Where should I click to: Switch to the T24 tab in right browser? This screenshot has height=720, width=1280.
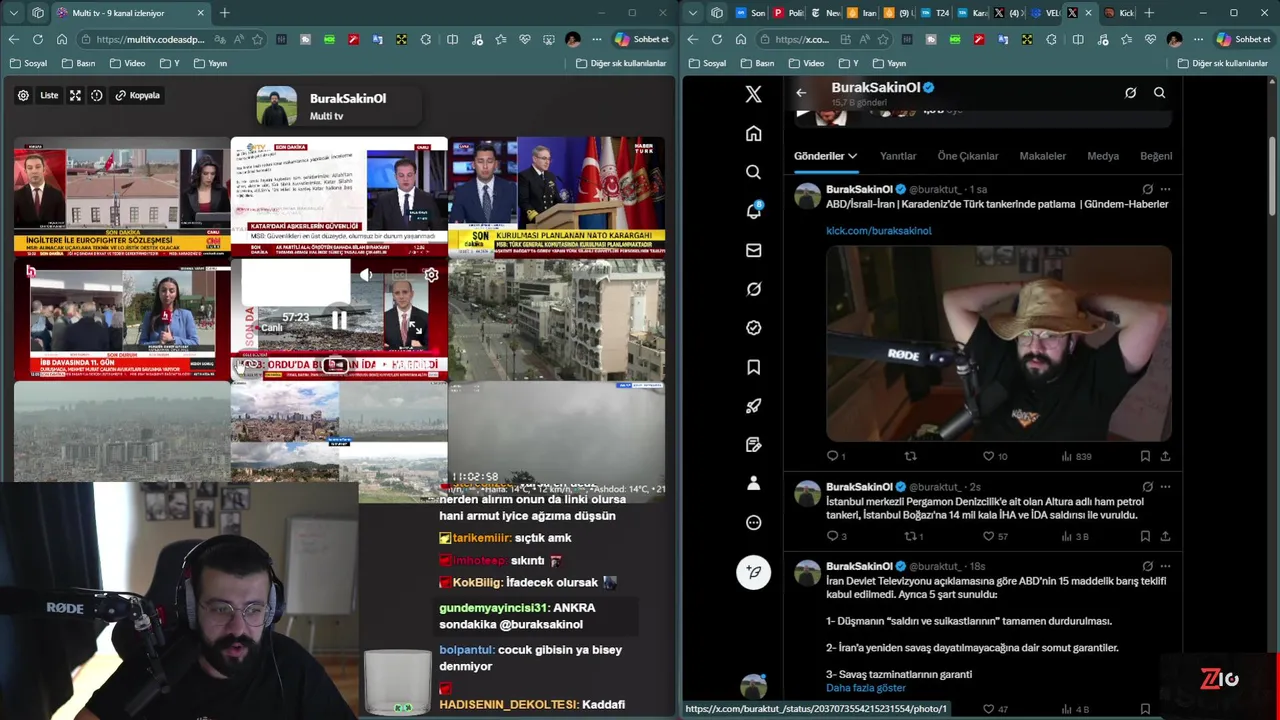(x=934, y=13)
